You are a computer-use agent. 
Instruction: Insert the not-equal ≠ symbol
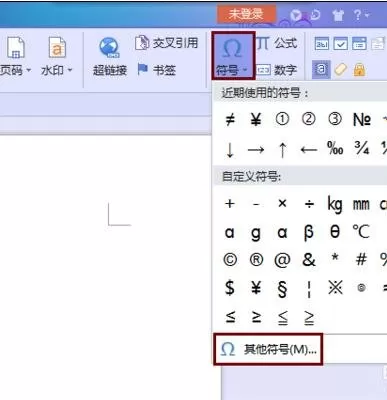230,119
